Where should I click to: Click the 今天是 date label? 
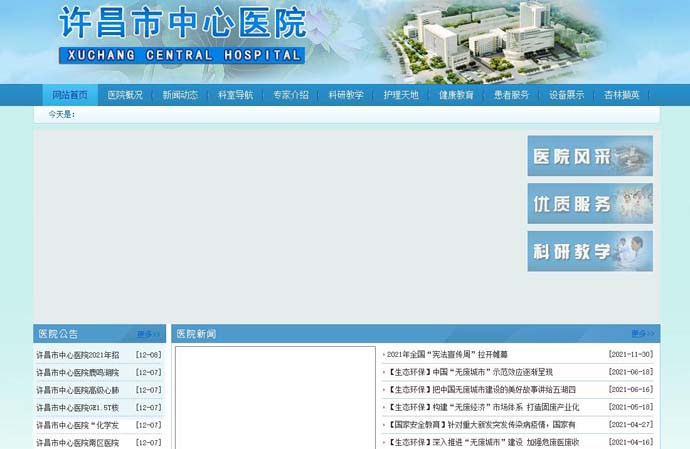click(x=62, y=114)
